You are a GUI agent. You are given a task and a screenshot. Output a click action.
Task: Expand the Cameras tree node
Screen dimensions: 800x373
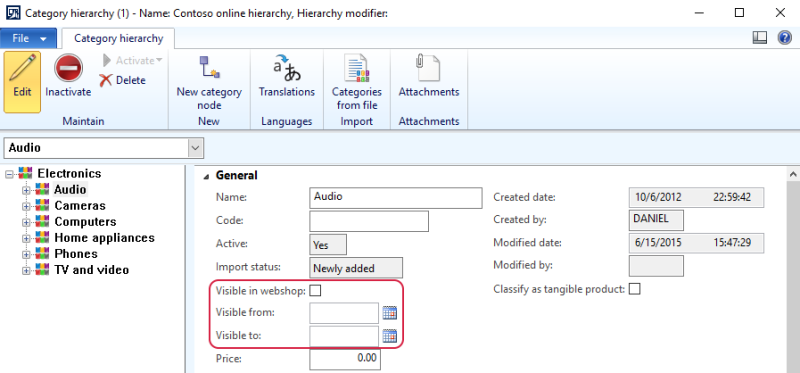[x=27, y=206]
